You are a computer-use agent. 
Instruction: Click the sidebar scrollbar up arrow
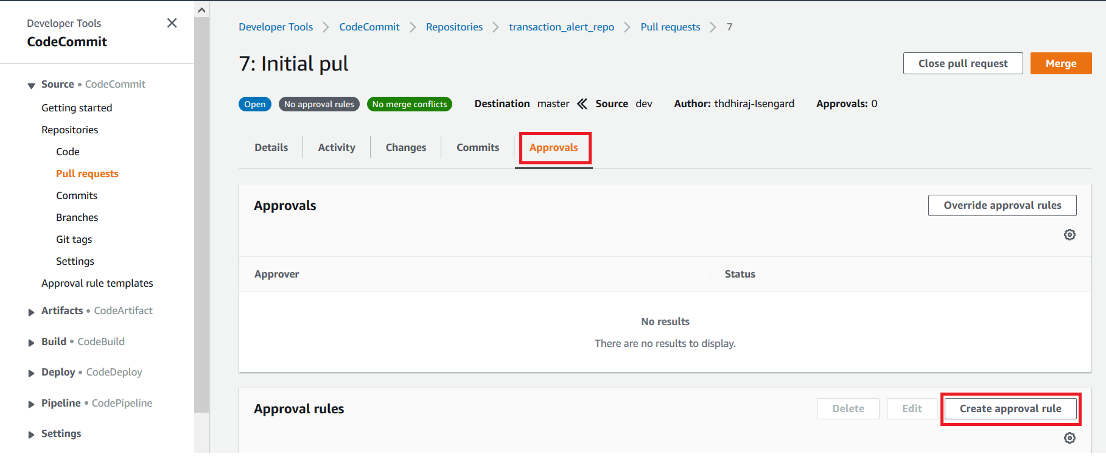coord(202,11)
